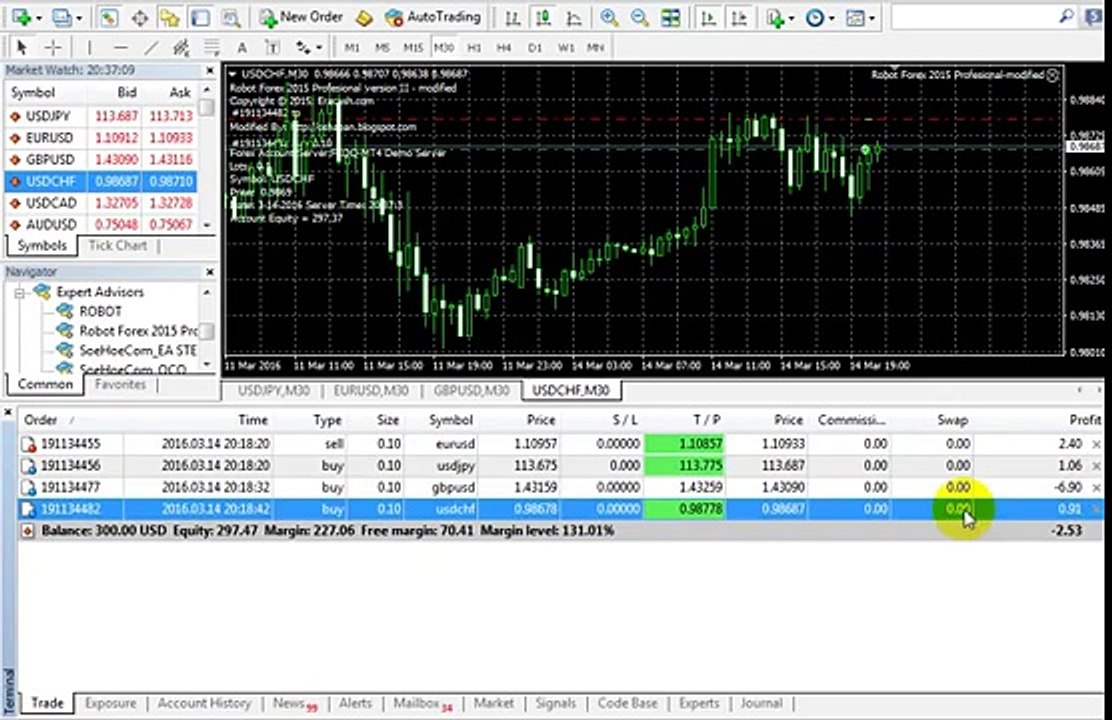Open the New Chart dropdown arrow
Viewport: 1112px width, 720px height.
pos(38,18)
